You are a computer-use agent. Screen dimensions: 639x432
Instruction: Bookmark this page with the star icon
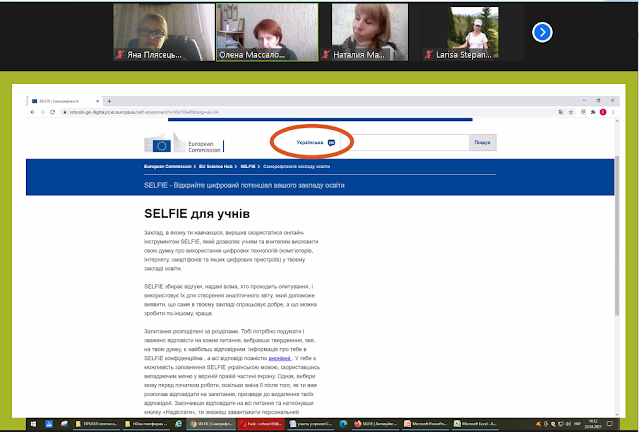pos(571,112)
